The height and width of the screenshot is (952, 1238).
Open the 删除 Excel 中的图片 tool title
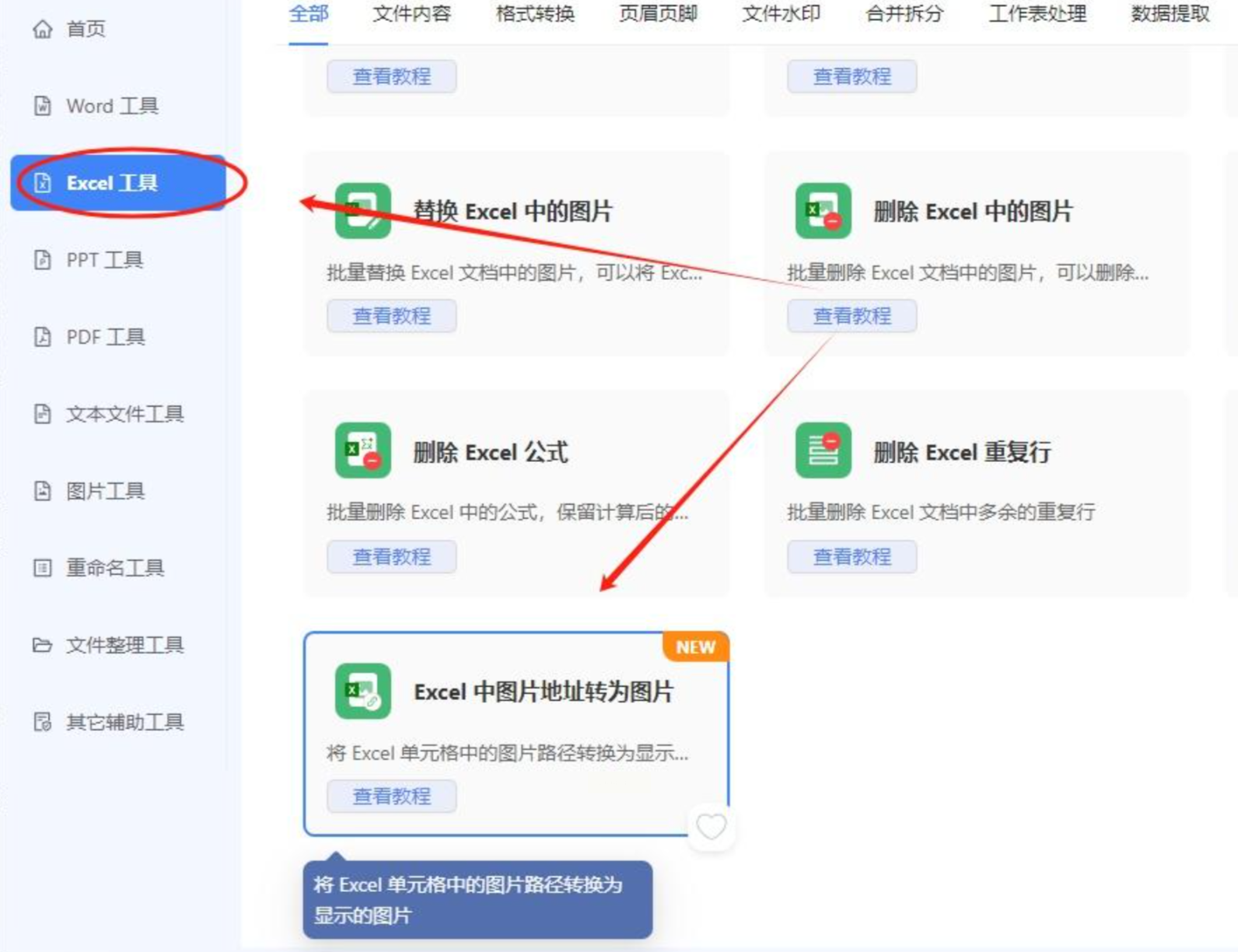(974, 212)
